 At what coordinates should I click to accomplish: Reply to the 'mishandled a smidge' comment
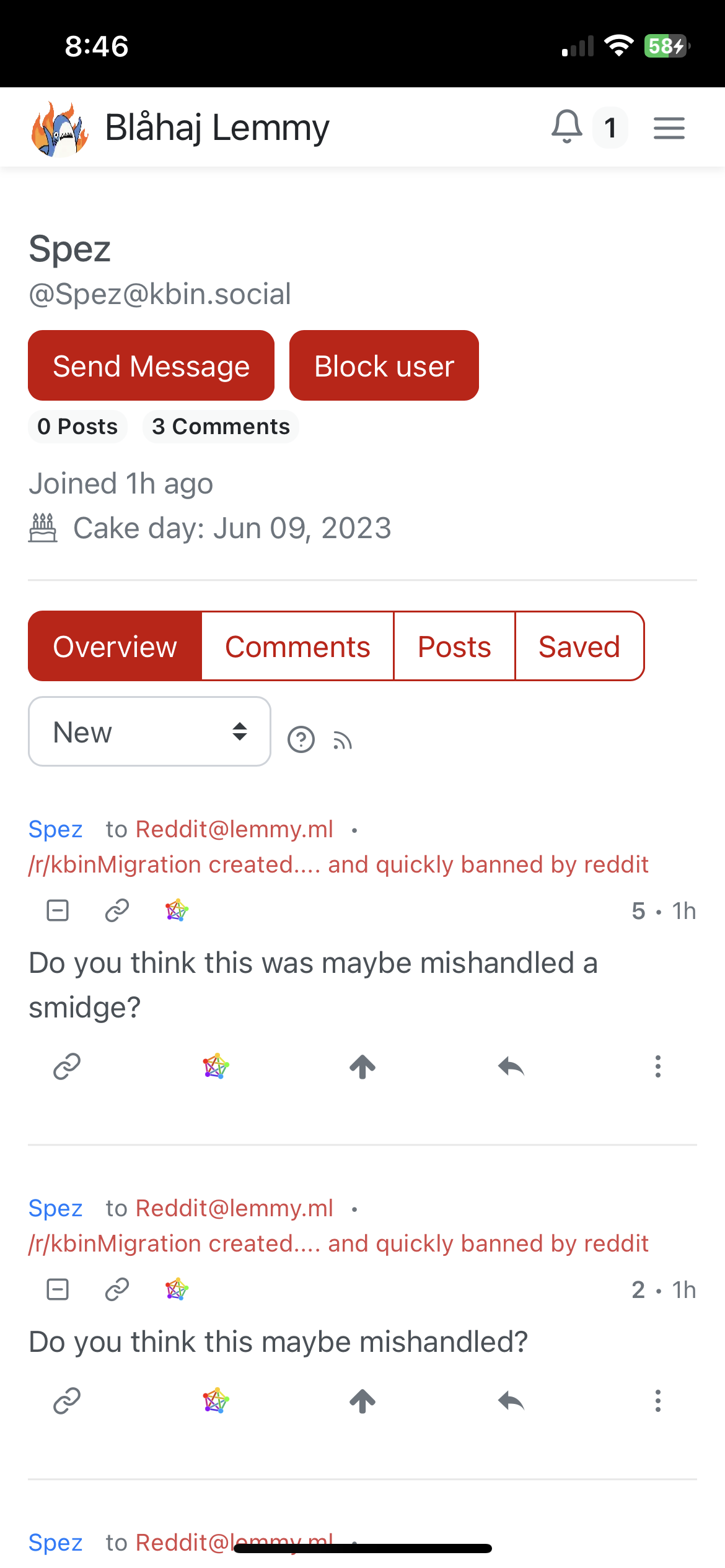click(x=511, y=1067)
